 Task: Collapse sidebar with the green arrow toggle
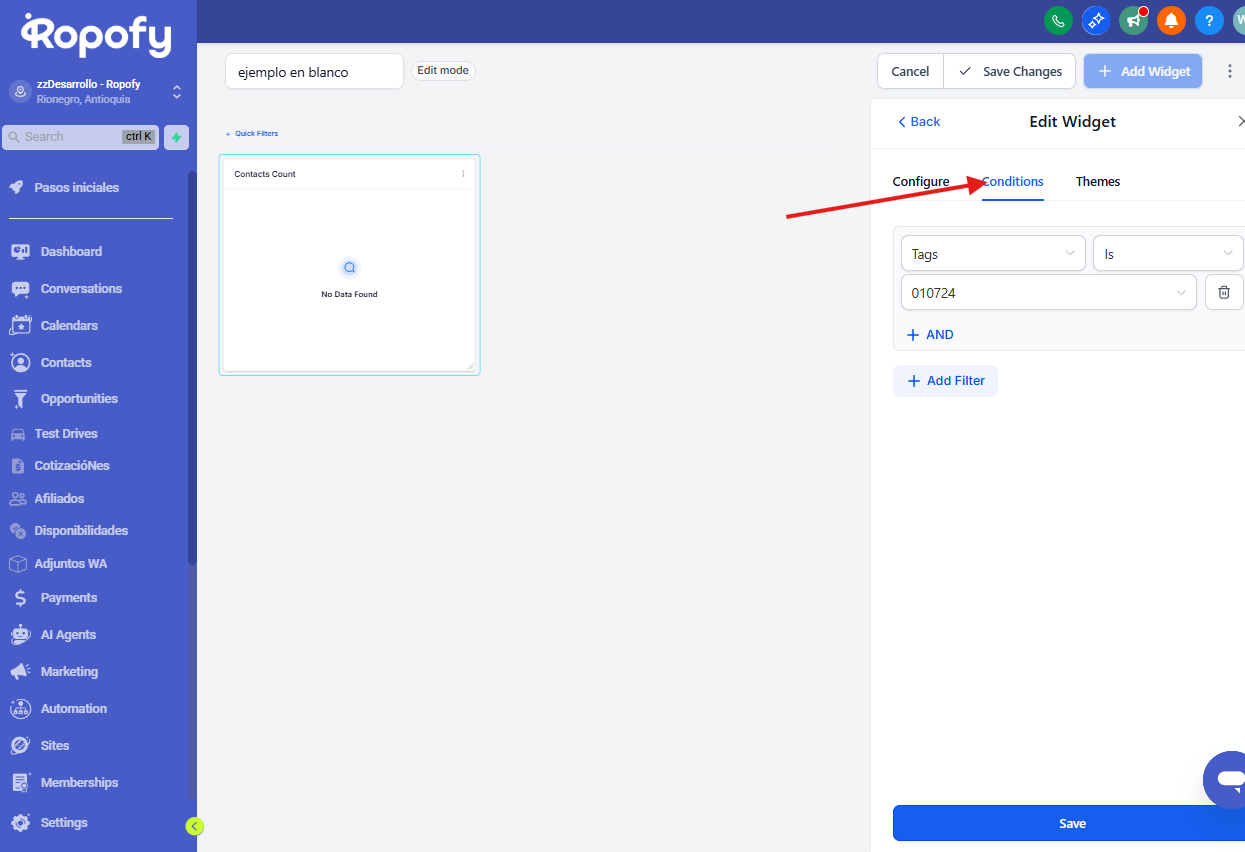195,826
